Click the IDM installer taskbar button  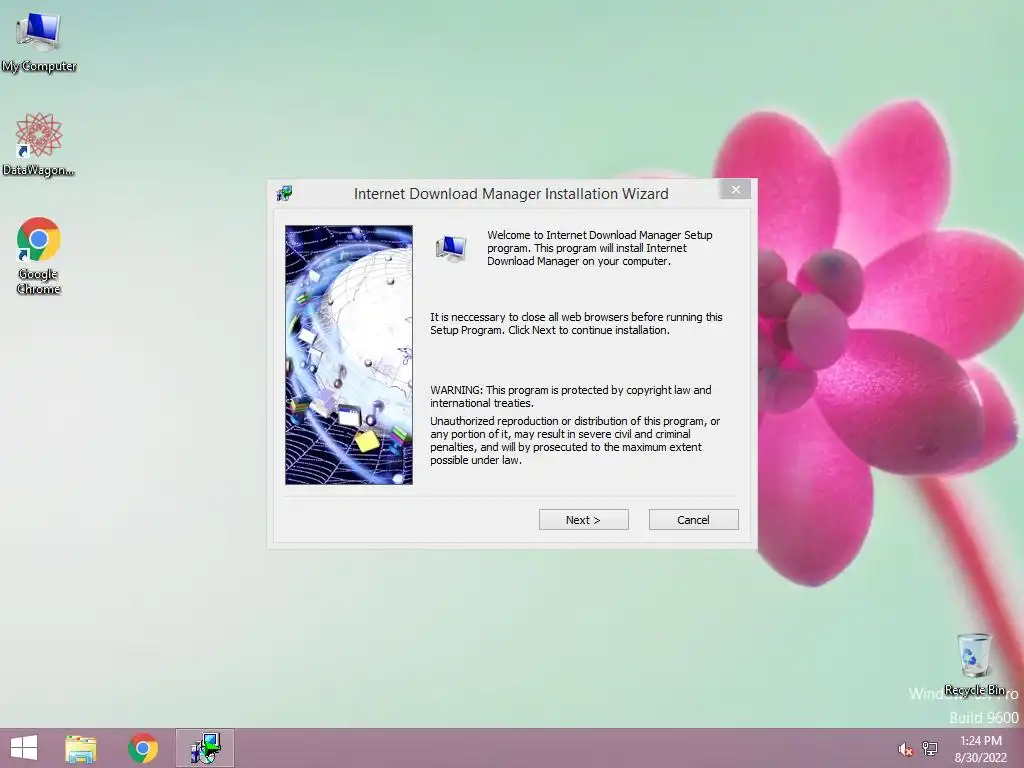(205, 748)
